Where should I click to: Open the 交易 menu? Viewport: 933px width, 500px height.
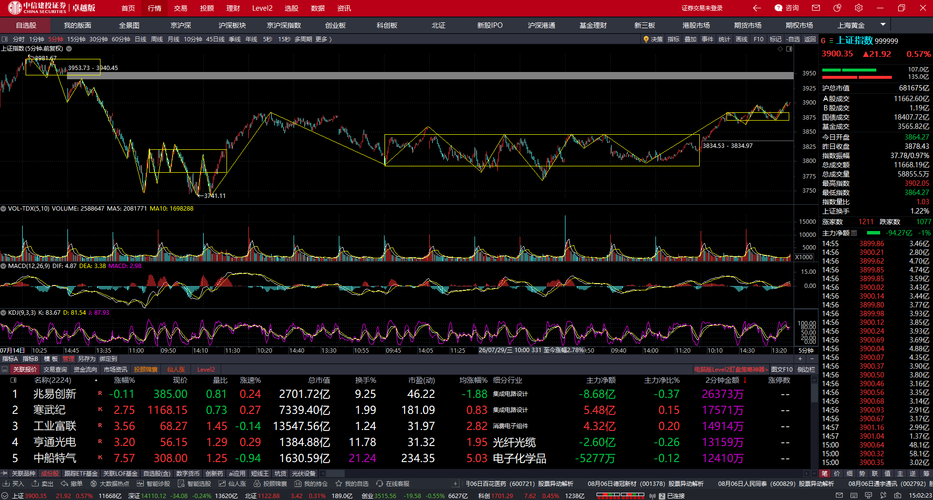(x=180, y=8)
